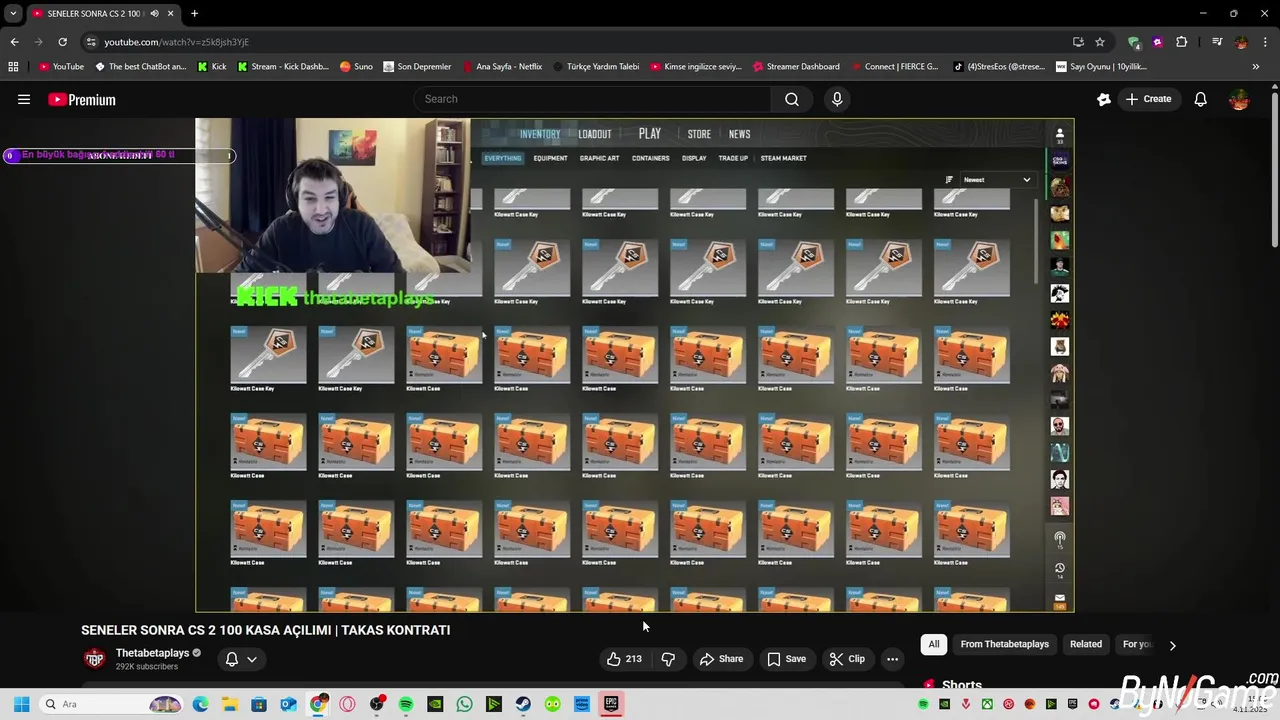Reload the page in the browser toolbar
The image size is (1280, 720).
62,42
